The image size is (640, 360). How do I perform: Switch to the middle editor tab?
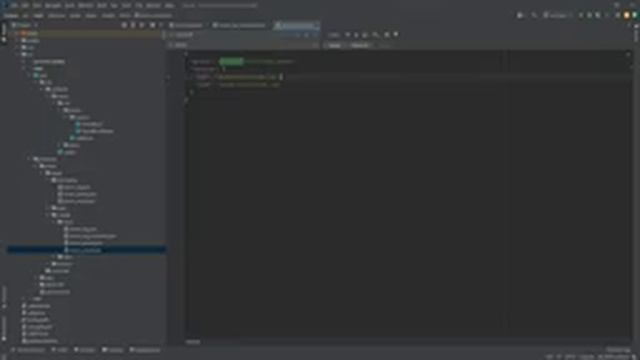pyautogui.click(x=240, y=25)
